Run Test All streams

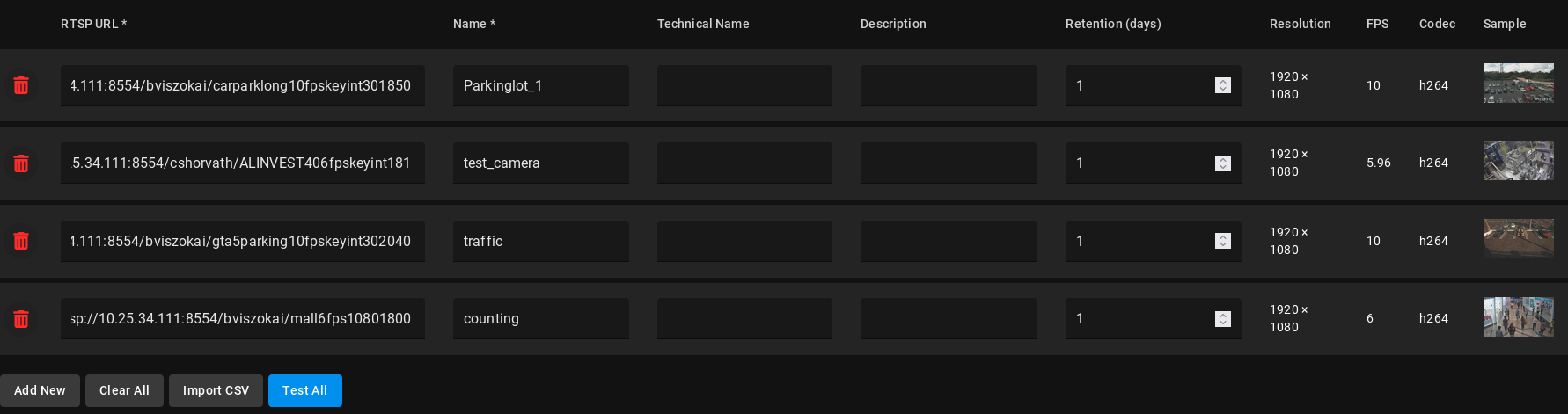click(x=304, y=390)
